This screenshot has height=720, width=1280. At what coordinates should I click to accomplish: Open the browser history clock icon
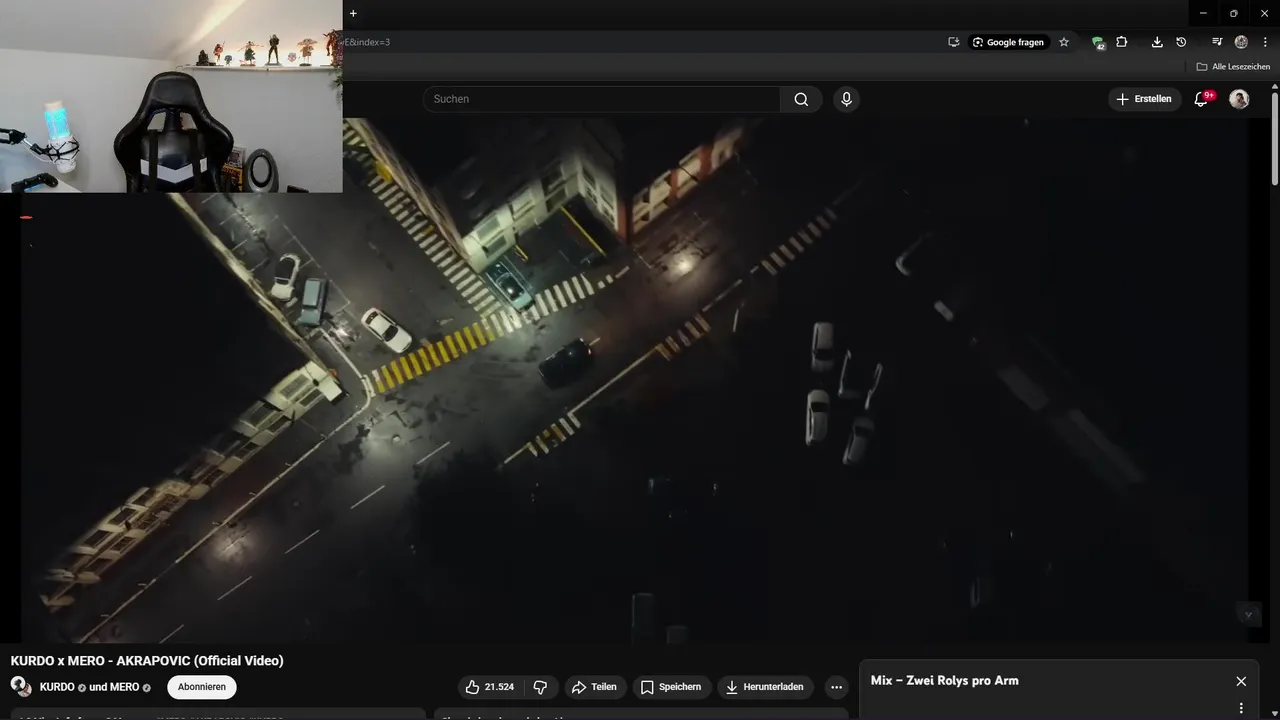tap(1181, 42)
